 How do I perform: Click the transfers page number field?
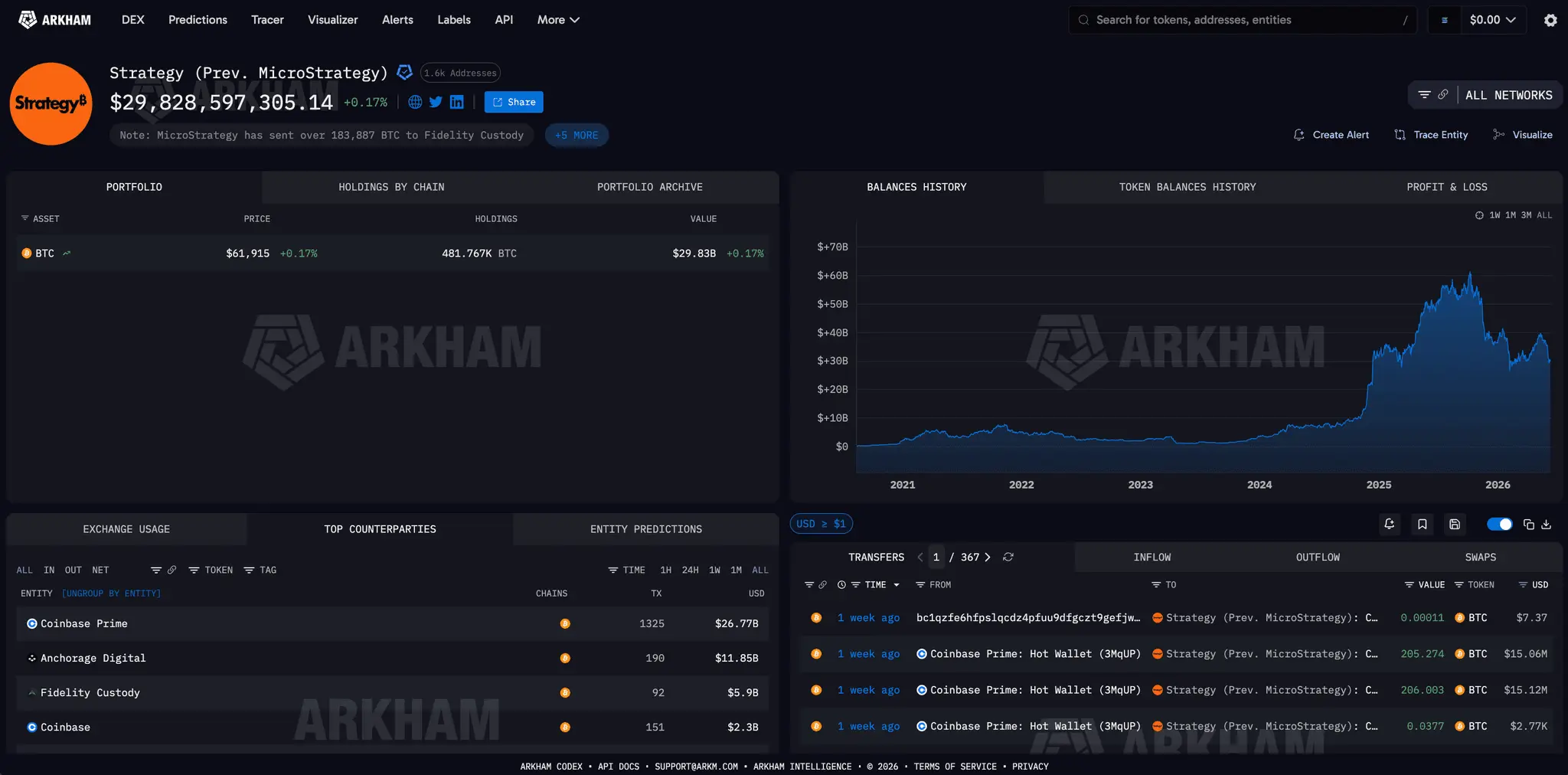pos(936,558)
